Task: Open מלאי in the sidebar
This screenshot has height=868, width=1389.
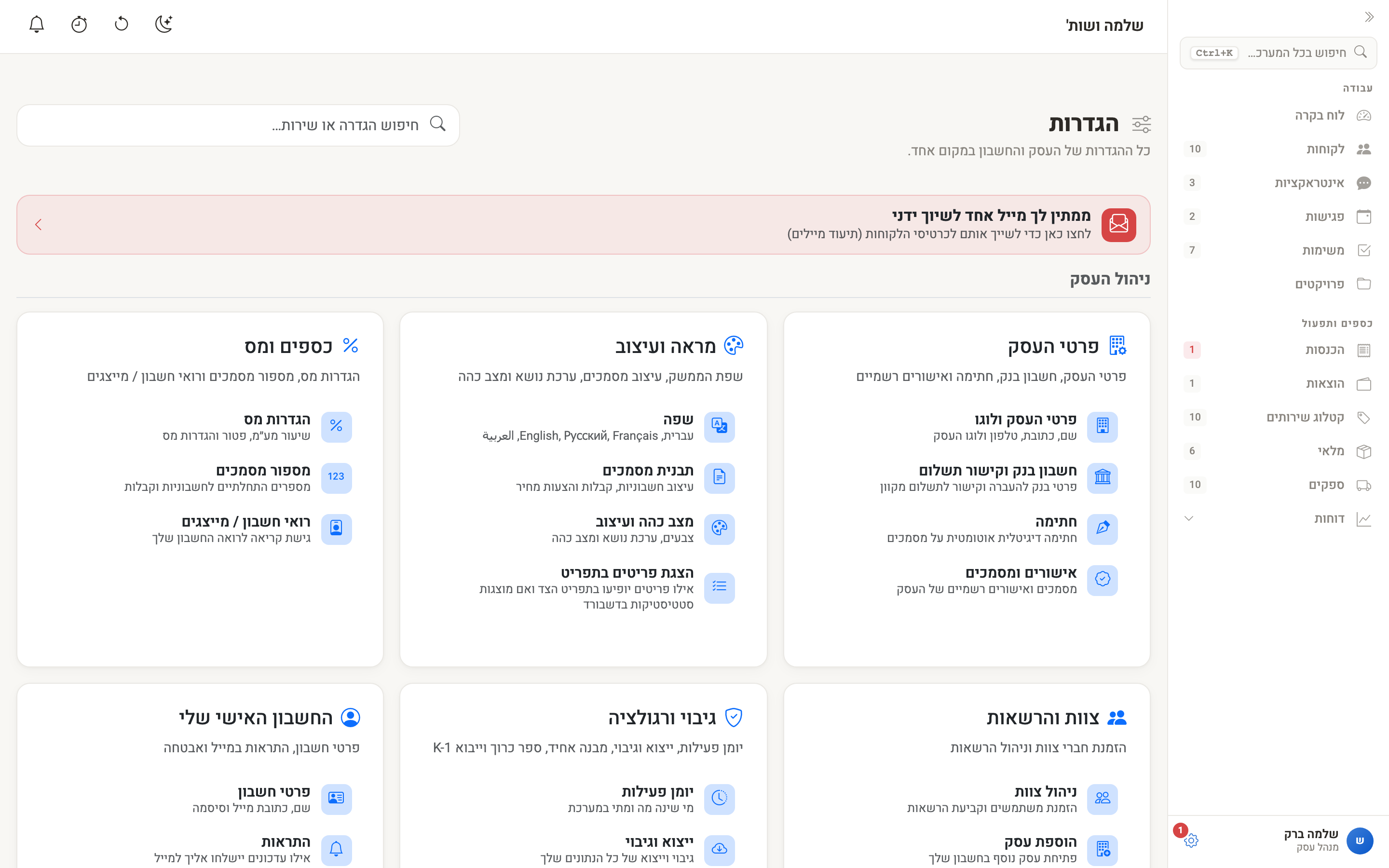Action: tap(1278, 451)
